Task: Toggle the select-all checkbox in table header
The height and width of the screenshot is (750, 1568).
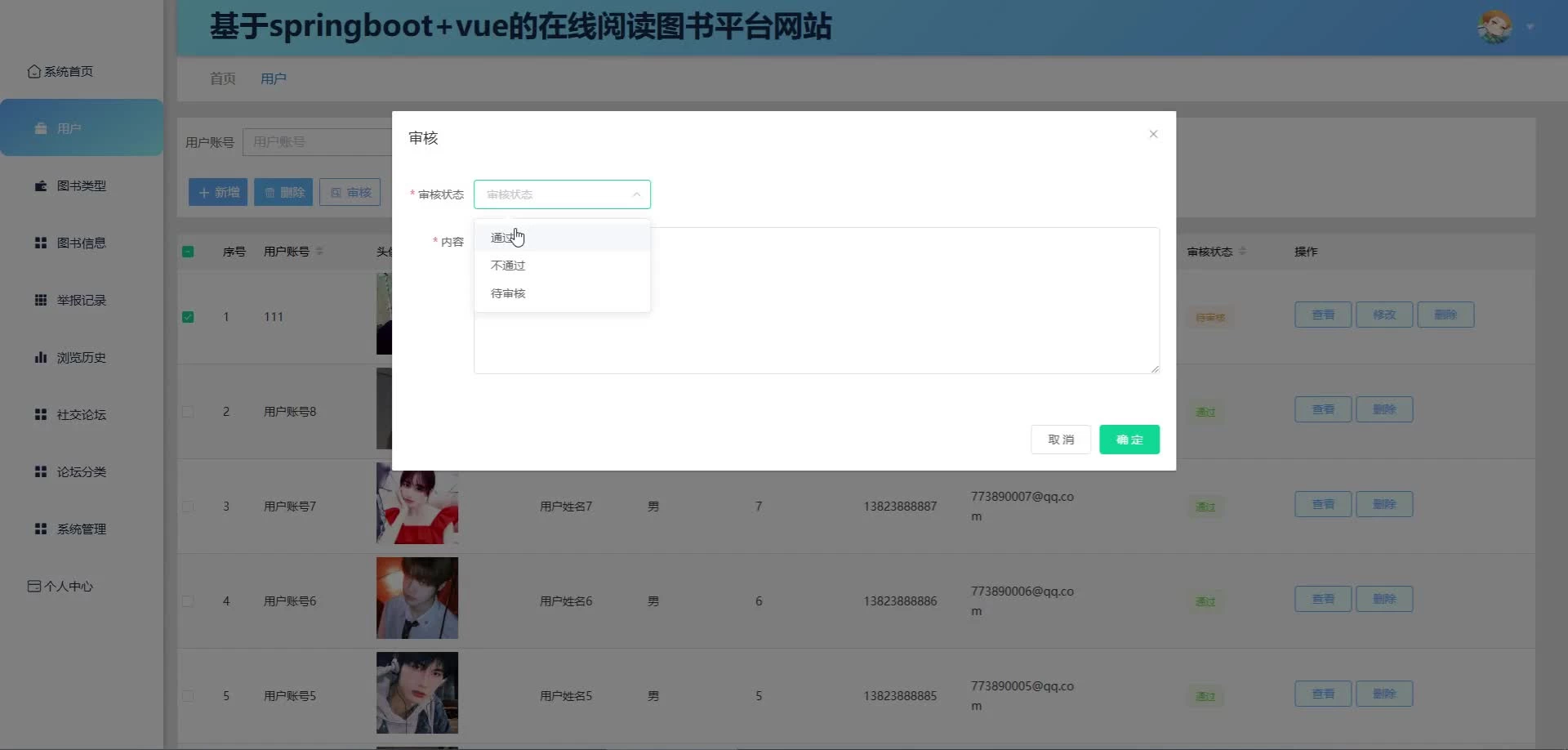Action: click(188, 252)
